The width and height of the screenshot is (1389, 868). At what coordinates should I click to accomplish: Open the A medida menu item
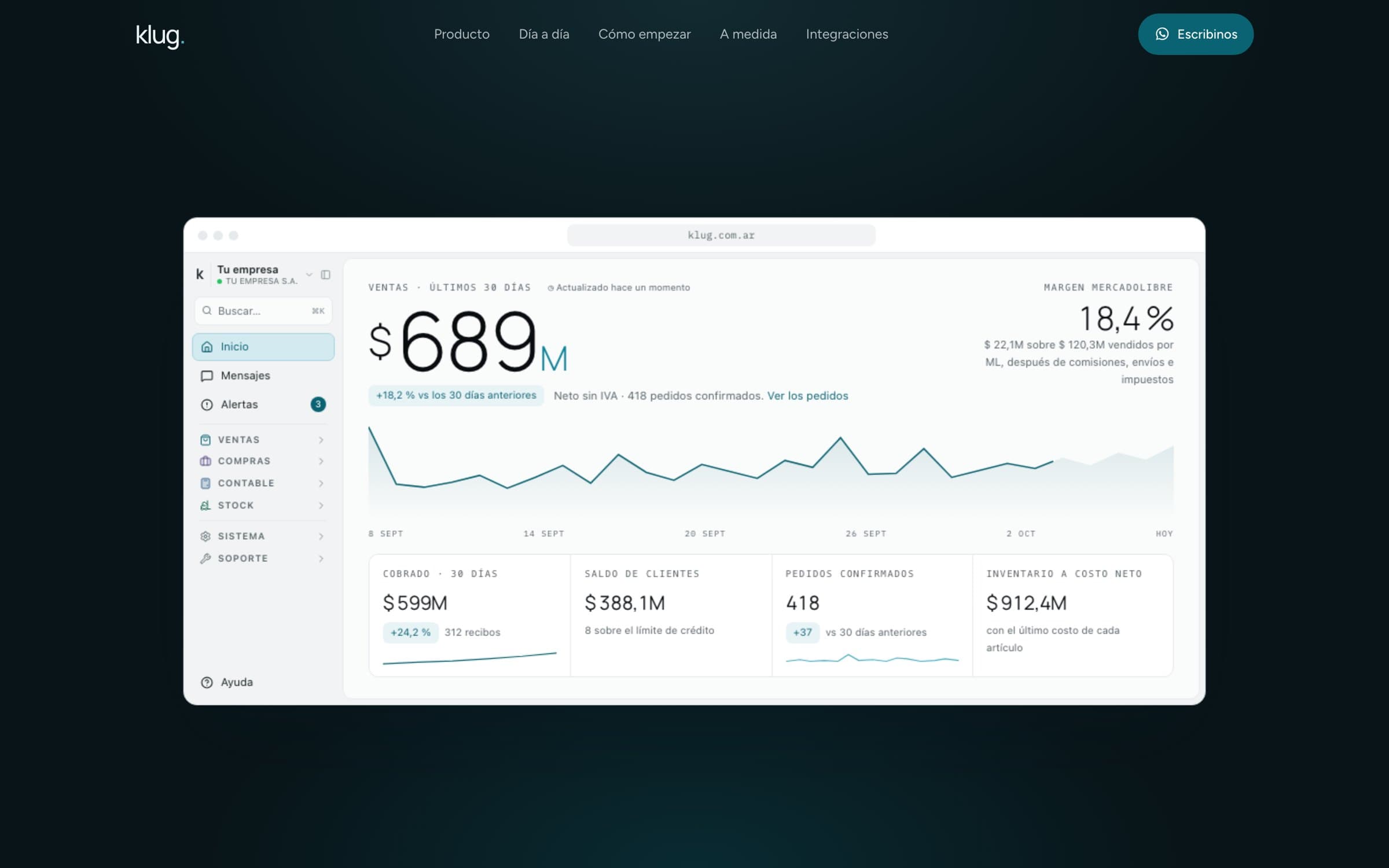tap(748, 34)
